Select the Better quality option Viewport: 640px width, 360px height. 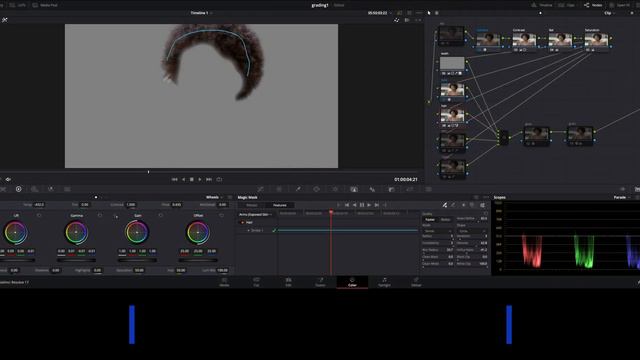click(445, 220)
